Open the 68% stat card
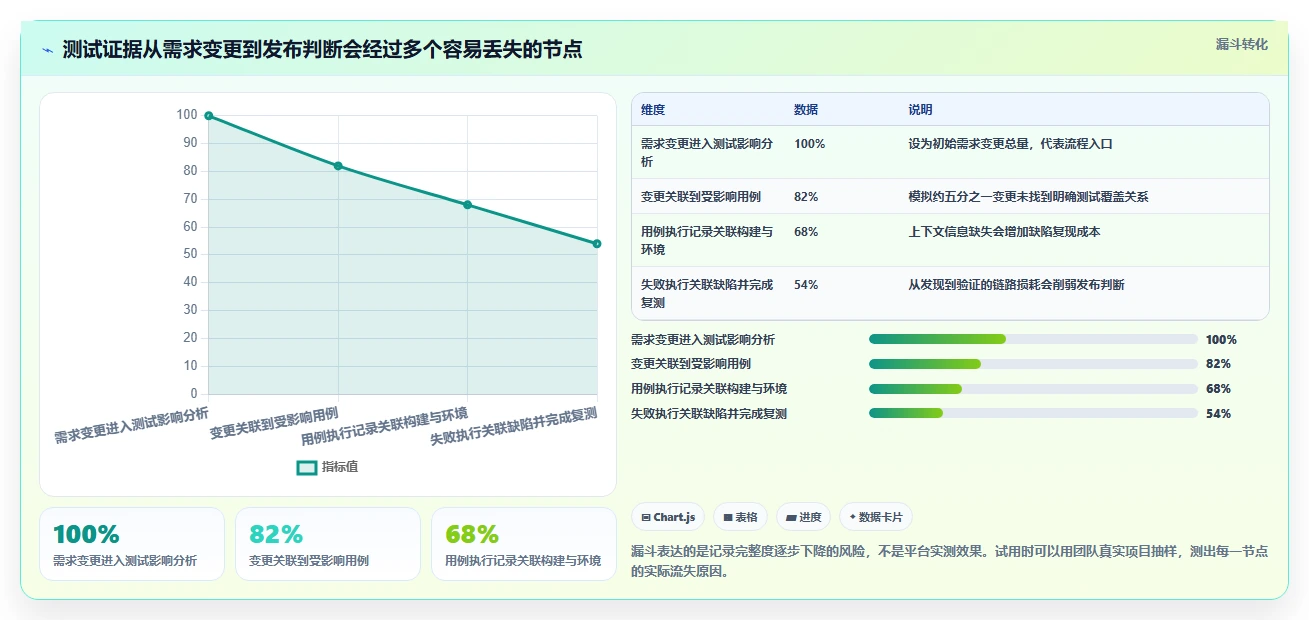1309x620 pixels. pos(524,544)
